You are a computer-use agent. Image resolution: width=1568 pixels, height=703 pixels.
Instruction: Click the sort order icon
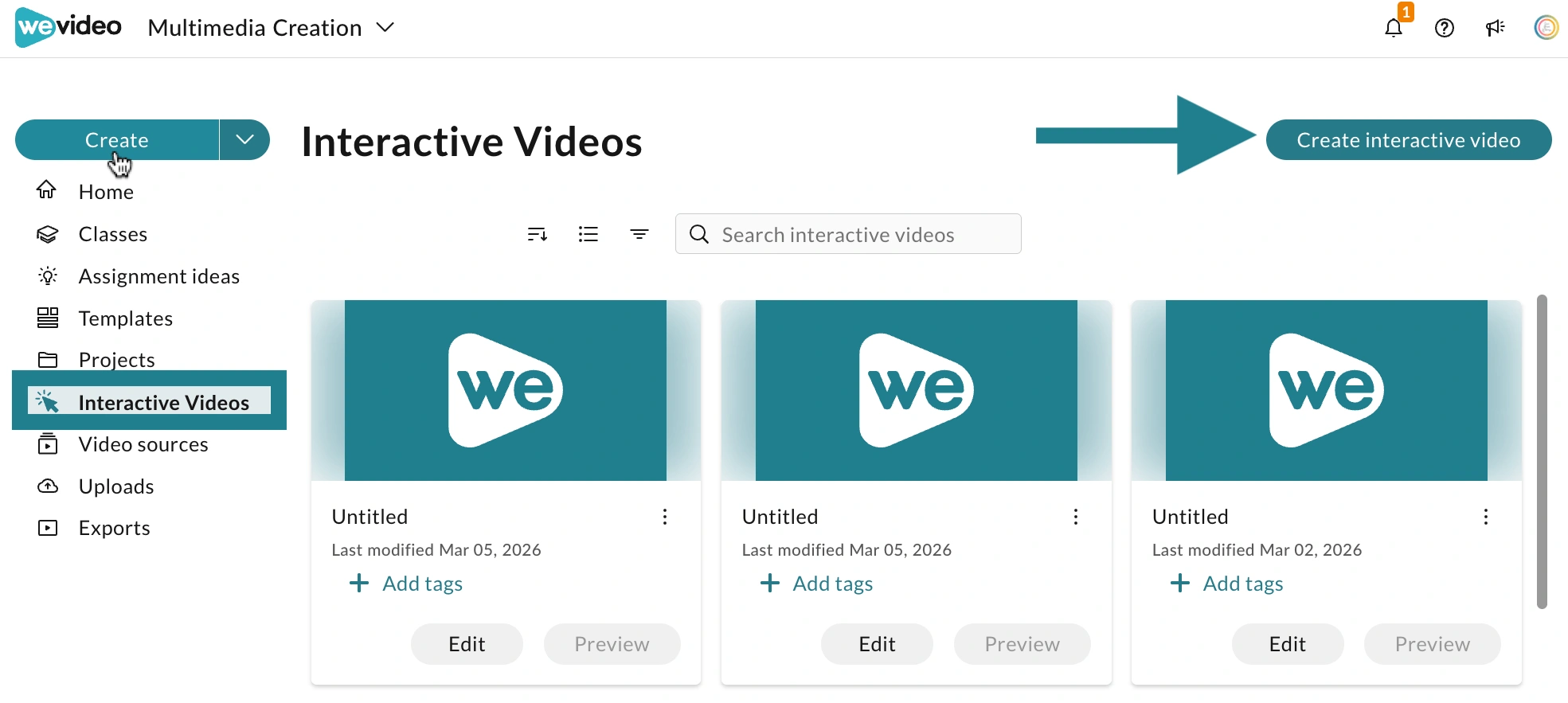(538, 234)
